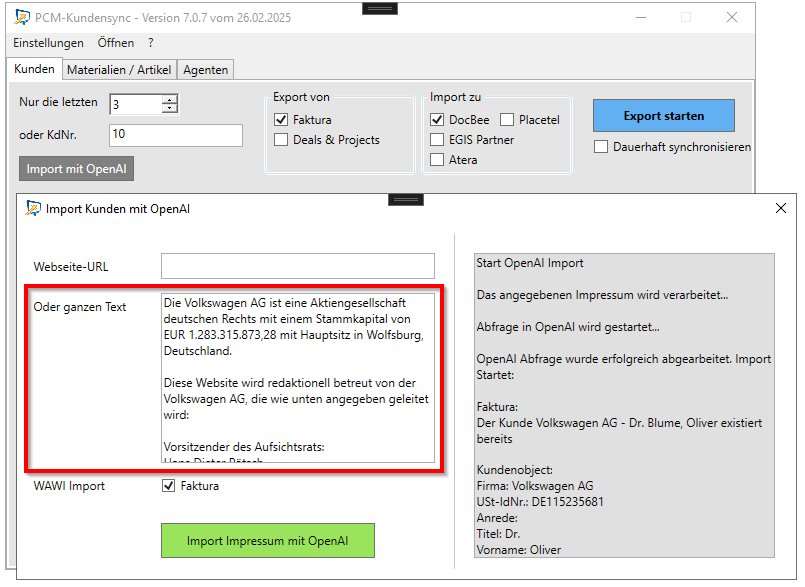The image size is (805, 587).
Task: Click the 'Oder ganzen Text' label
Action: click(x=80, y=307)
